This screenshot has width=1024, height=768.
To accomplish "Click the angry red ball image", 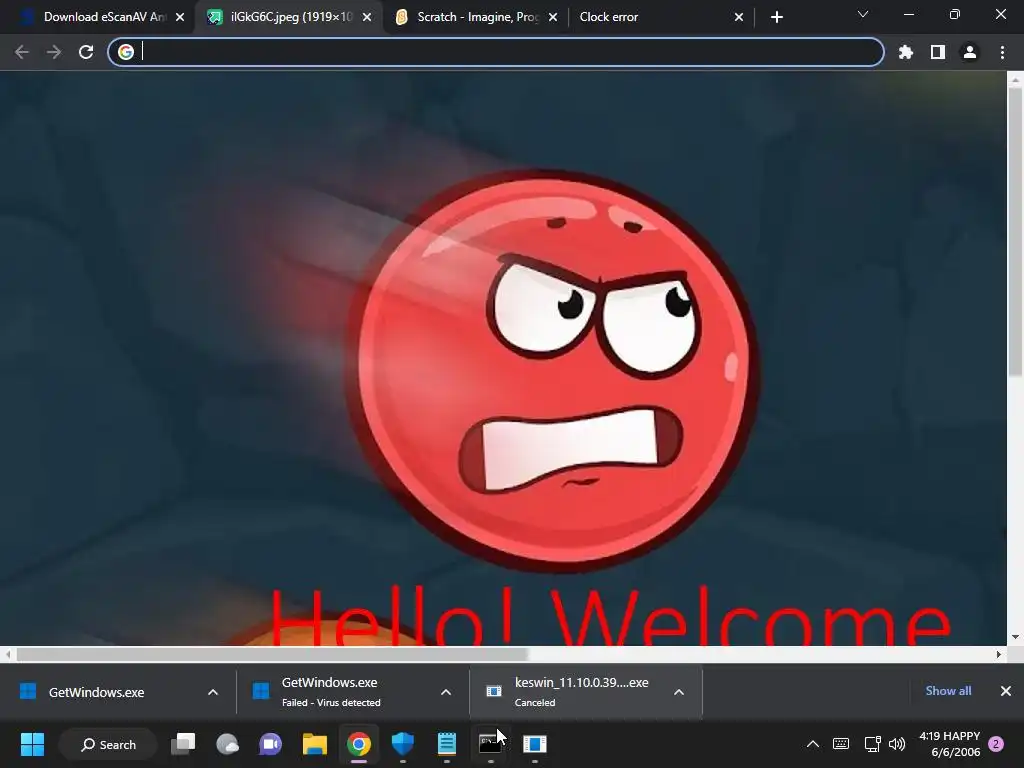I will (552, 370).
